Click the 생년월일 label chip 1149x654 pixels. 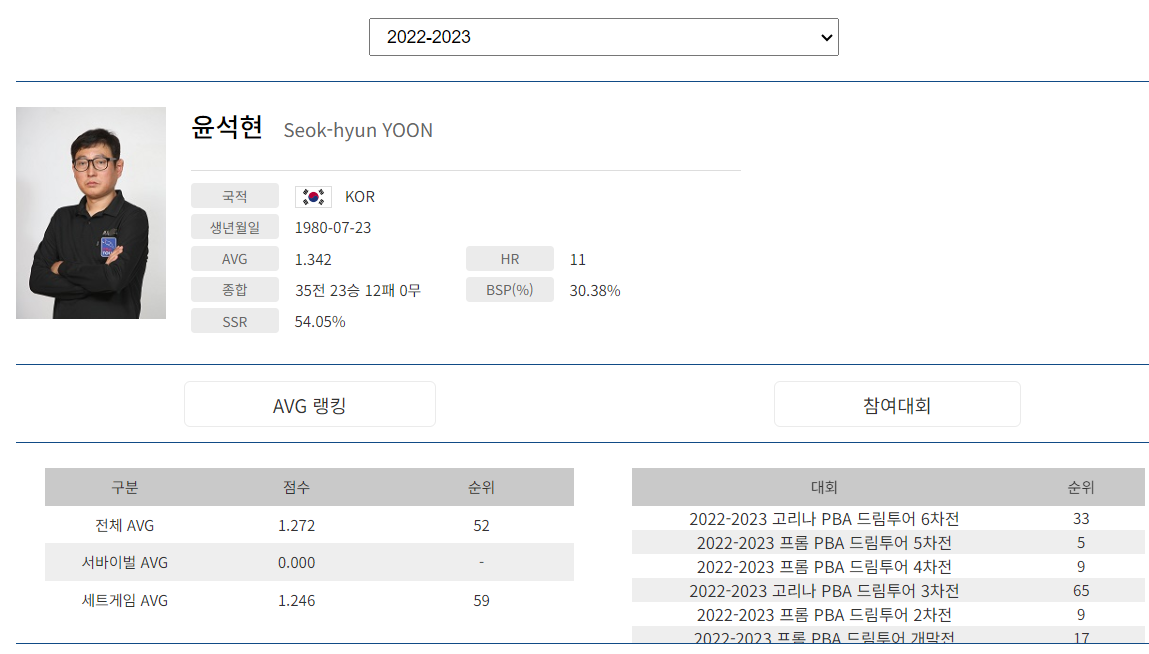235,227
